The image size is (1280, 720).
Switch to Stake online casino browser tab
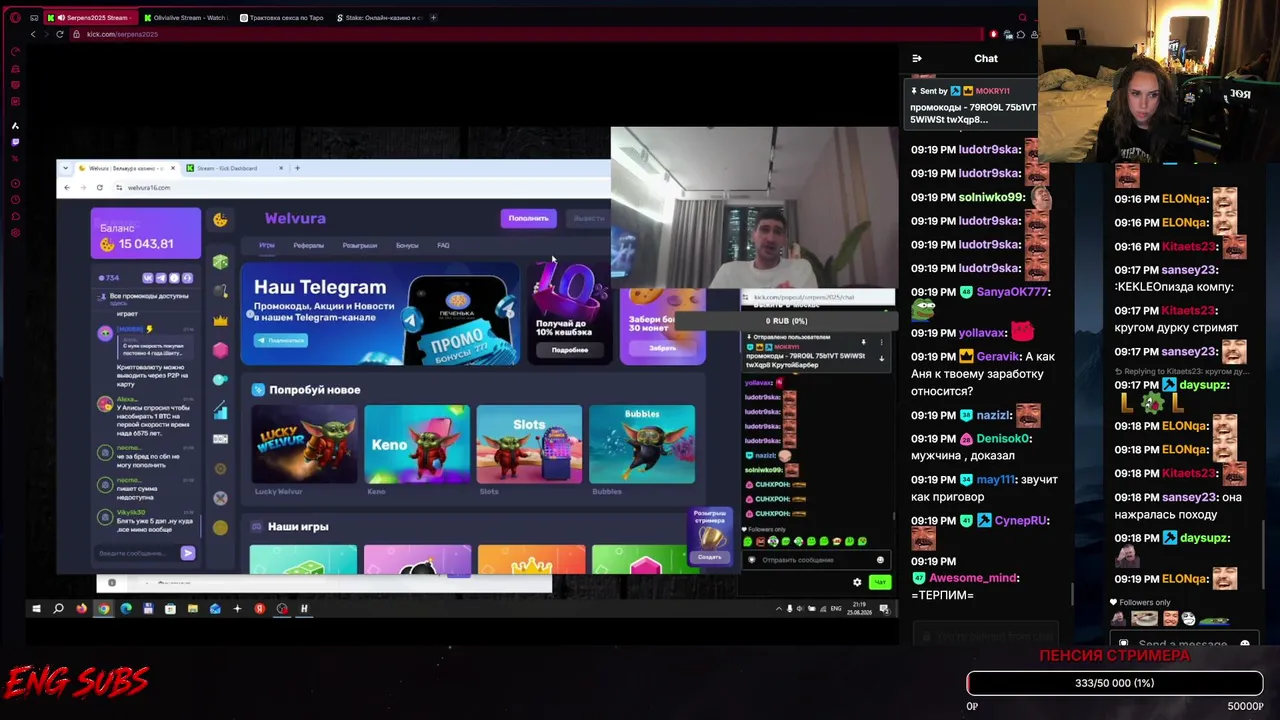(378, 17)
